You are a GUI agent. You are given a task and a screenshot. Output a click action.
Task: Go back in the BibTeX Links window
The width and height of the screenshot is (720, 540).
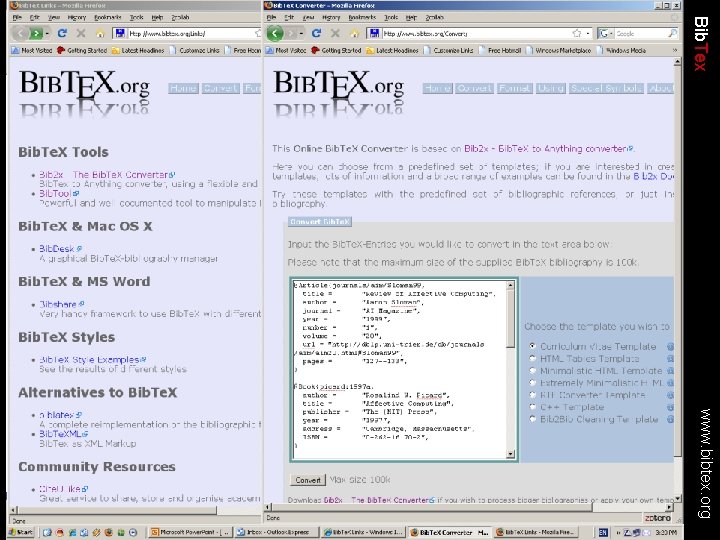click(x=20, y=33)
